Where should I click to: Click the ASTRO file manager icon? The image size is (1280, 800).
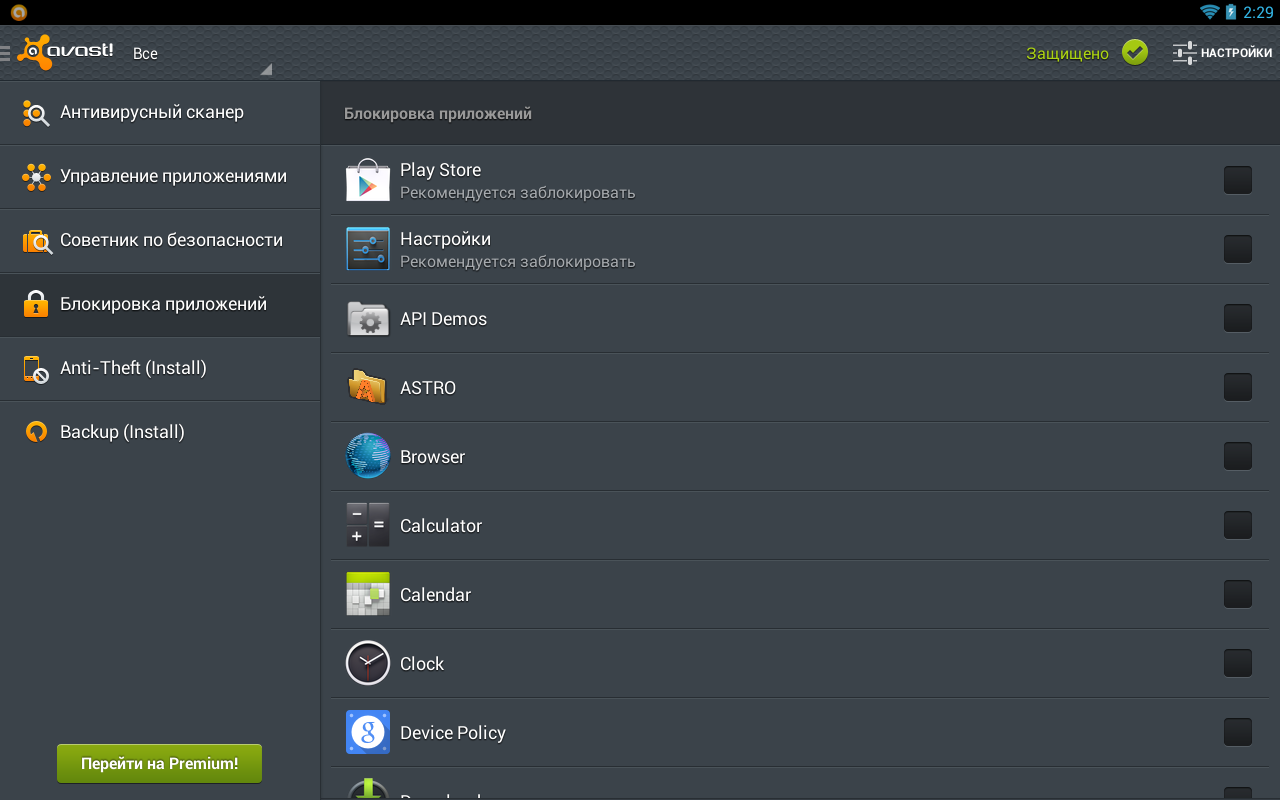[x=367, y=387]
